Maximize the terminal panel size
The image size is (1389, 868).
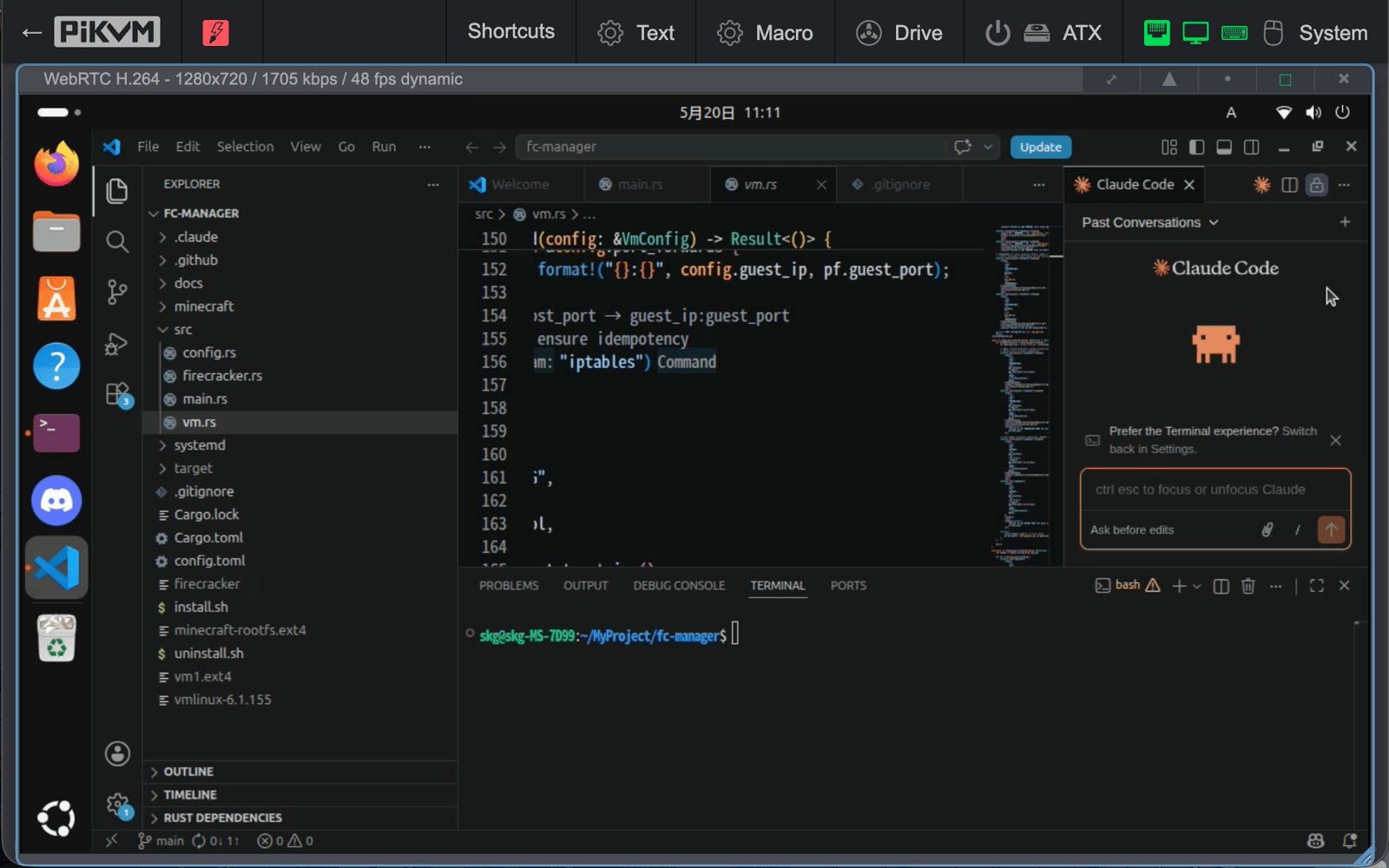1317,586
